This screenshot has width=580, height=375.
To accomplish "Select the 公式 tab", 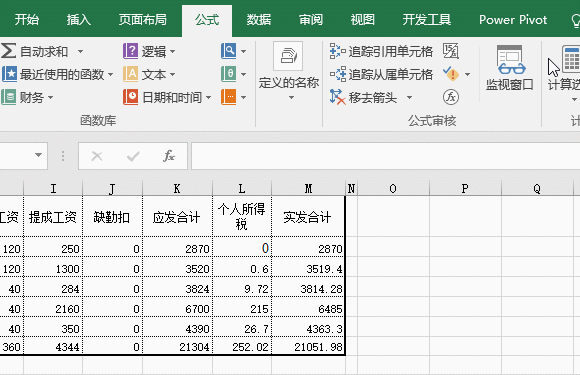I will 207,20.
